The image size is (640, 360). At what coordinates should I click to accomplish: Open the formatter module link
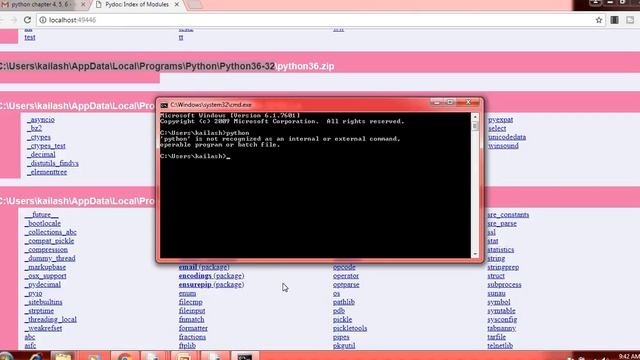click(x=193, y=328)
